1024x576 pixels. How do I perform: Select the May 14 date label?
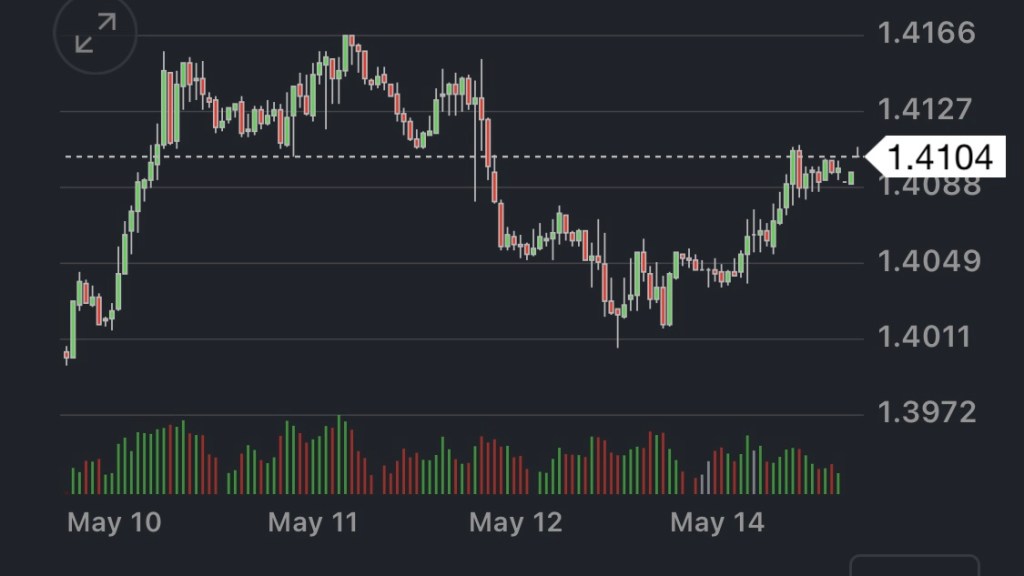click(716, 523)
